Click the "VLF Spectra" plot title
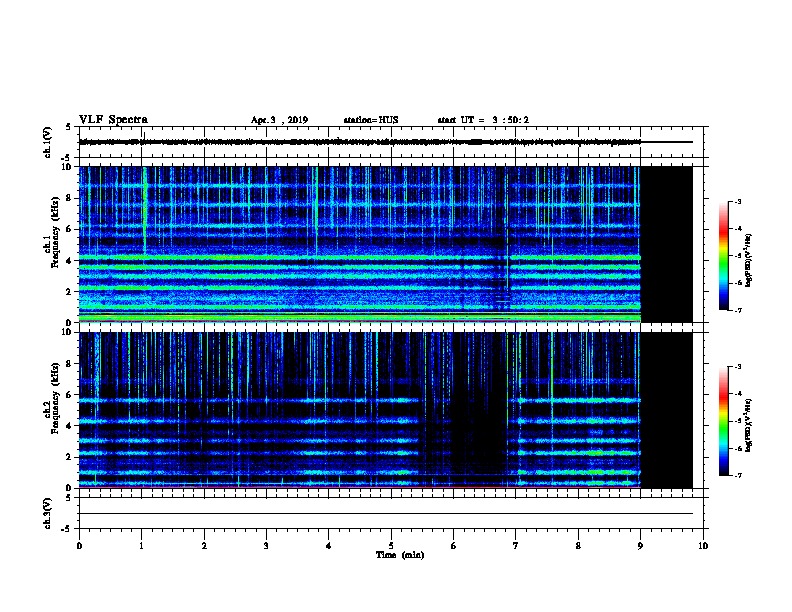The height and width of the screenshot is (612, 792). click(113, 120)
